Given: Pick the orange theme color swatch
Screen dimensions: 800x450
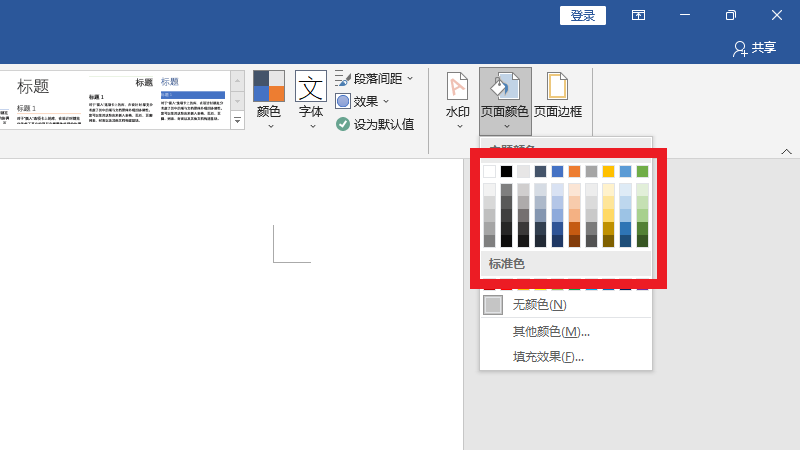Looking at the screenshot, I should point(574,171).
